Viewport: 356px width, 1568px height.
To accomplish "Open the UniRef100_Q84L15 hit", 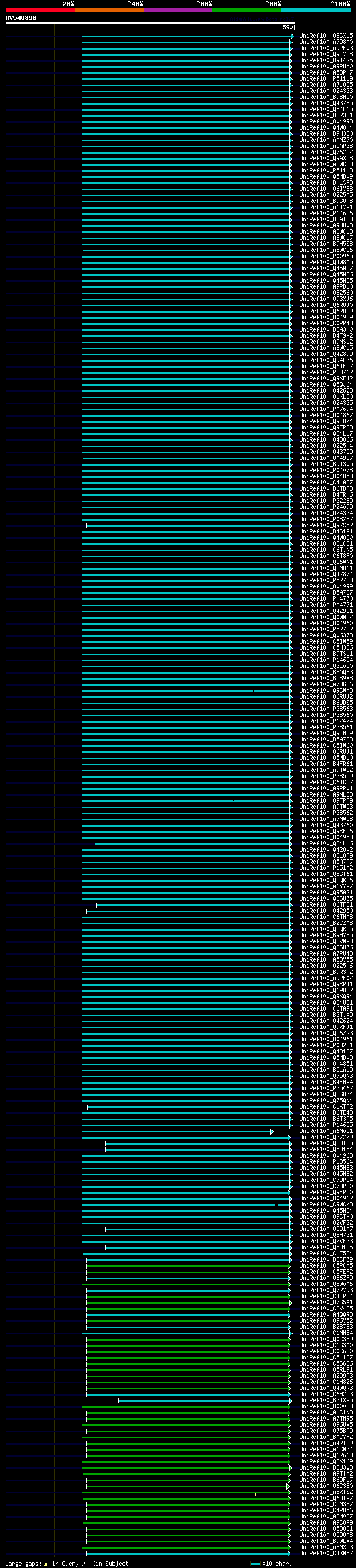I will pyautogui.click(x=325, y=110).
